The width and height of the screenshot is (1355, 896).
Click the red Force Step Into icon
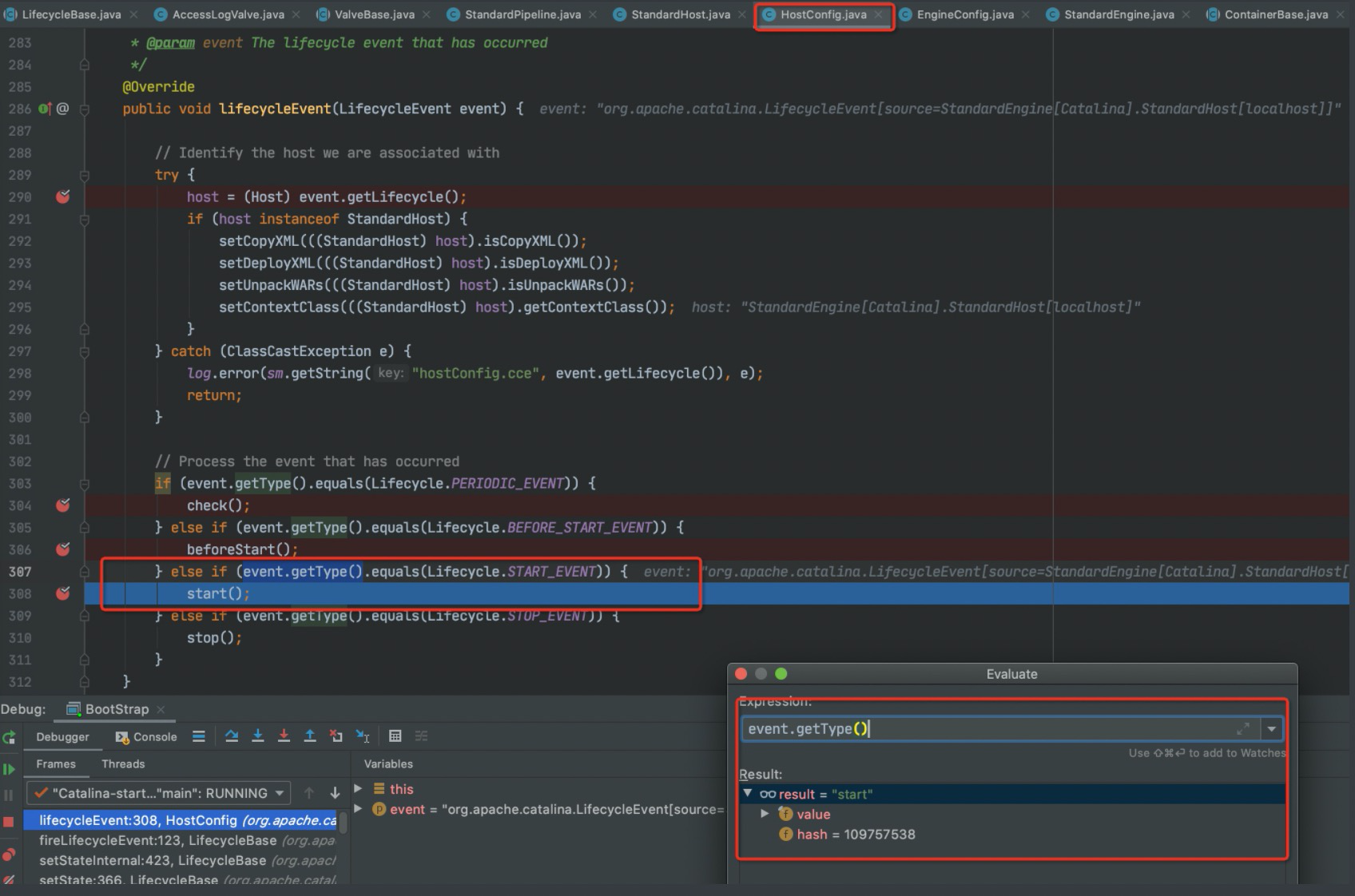point(284,736)
